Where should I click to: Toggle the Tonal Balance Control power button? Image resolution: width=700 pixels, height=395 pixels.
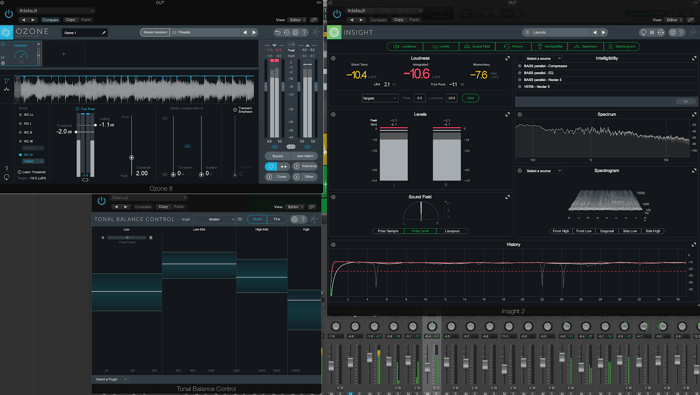(x=101, y=201)
